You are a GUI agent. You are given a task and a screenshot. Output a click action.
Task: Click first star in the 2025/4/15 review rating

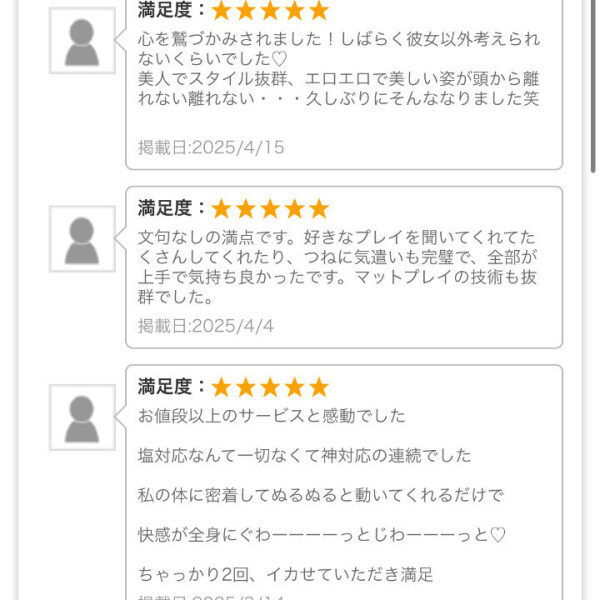tap(221, 11)
